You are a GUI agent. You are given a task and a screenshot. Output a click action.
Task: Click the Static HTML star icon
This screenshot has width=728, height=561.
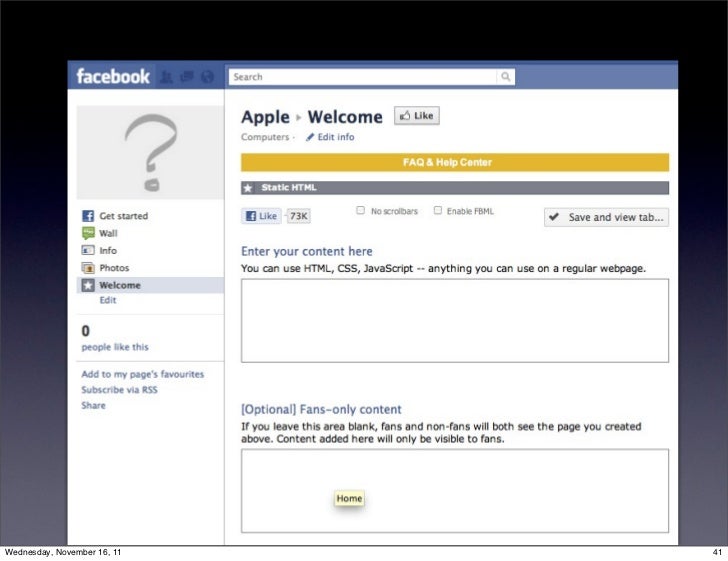(x=248, y=188)
